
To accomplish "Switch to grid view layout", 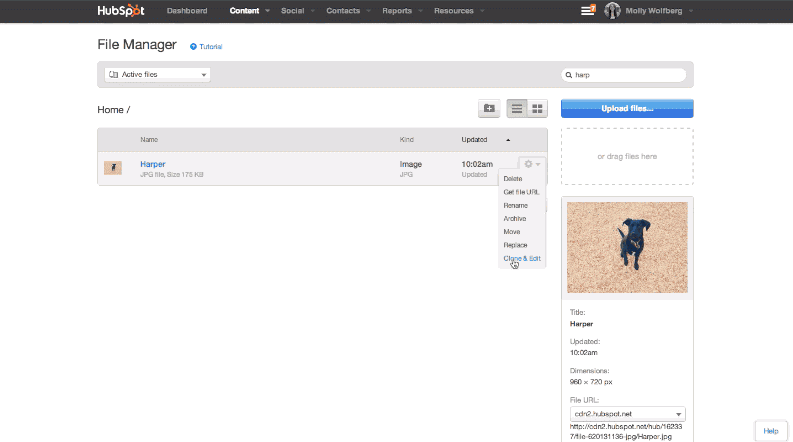I will (537, 108).
